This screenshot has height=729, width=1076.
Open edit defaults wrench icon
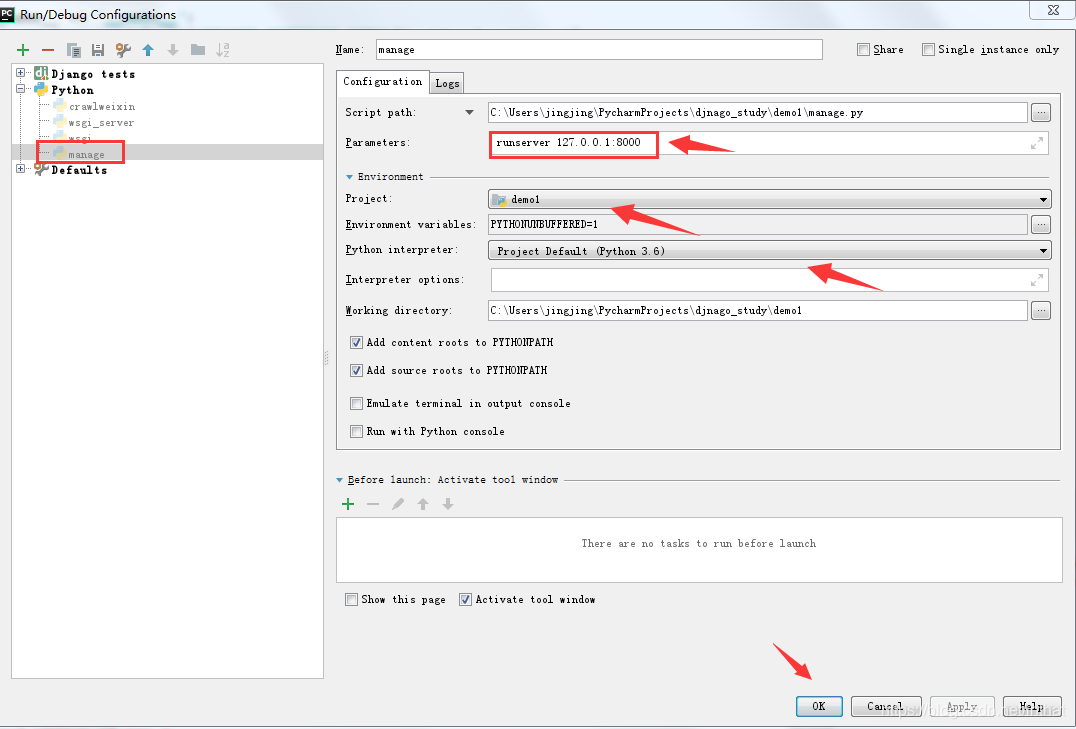(123, 50)
